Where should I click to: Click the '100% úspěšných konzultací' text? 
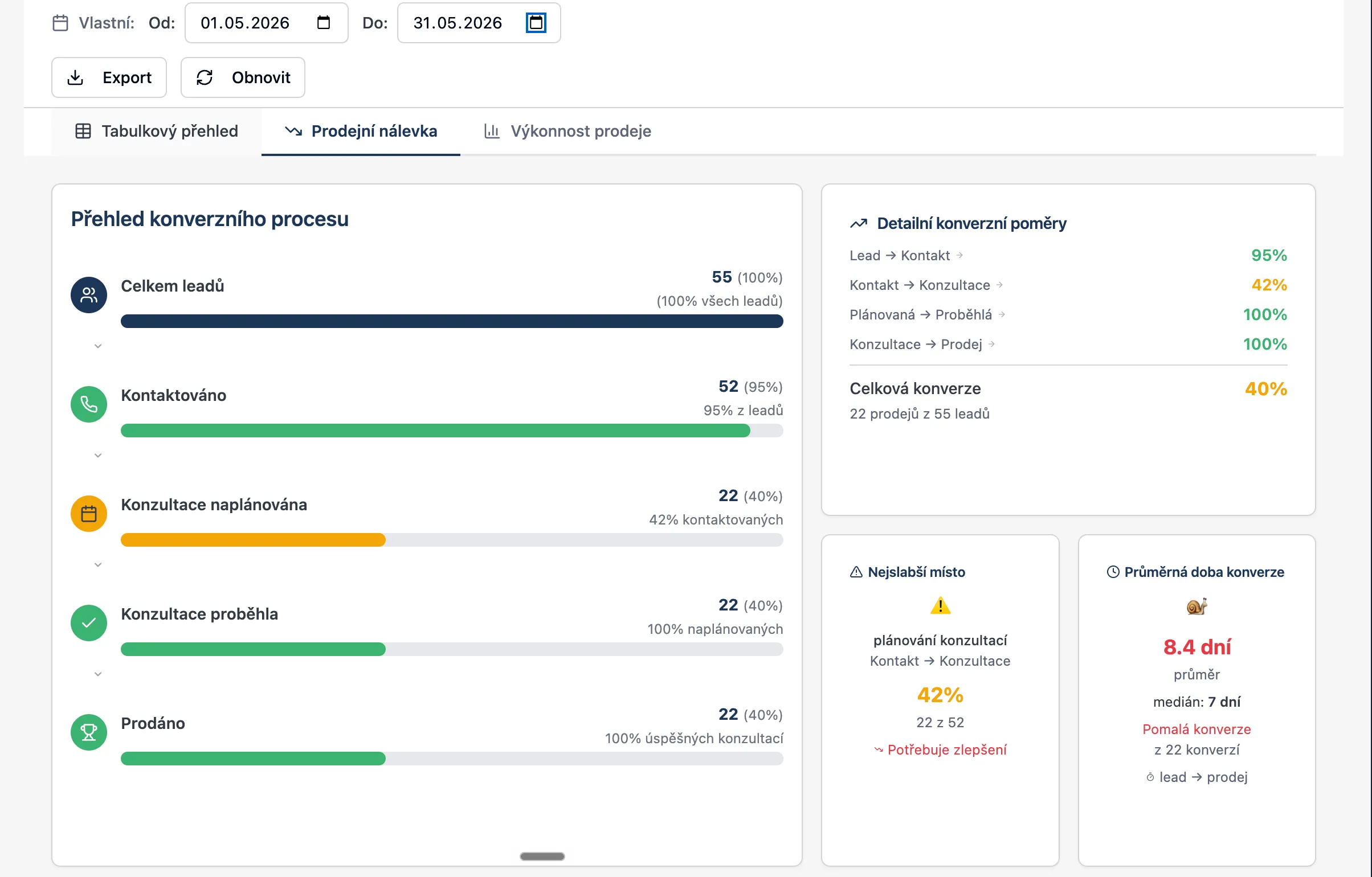pos(694,739)
